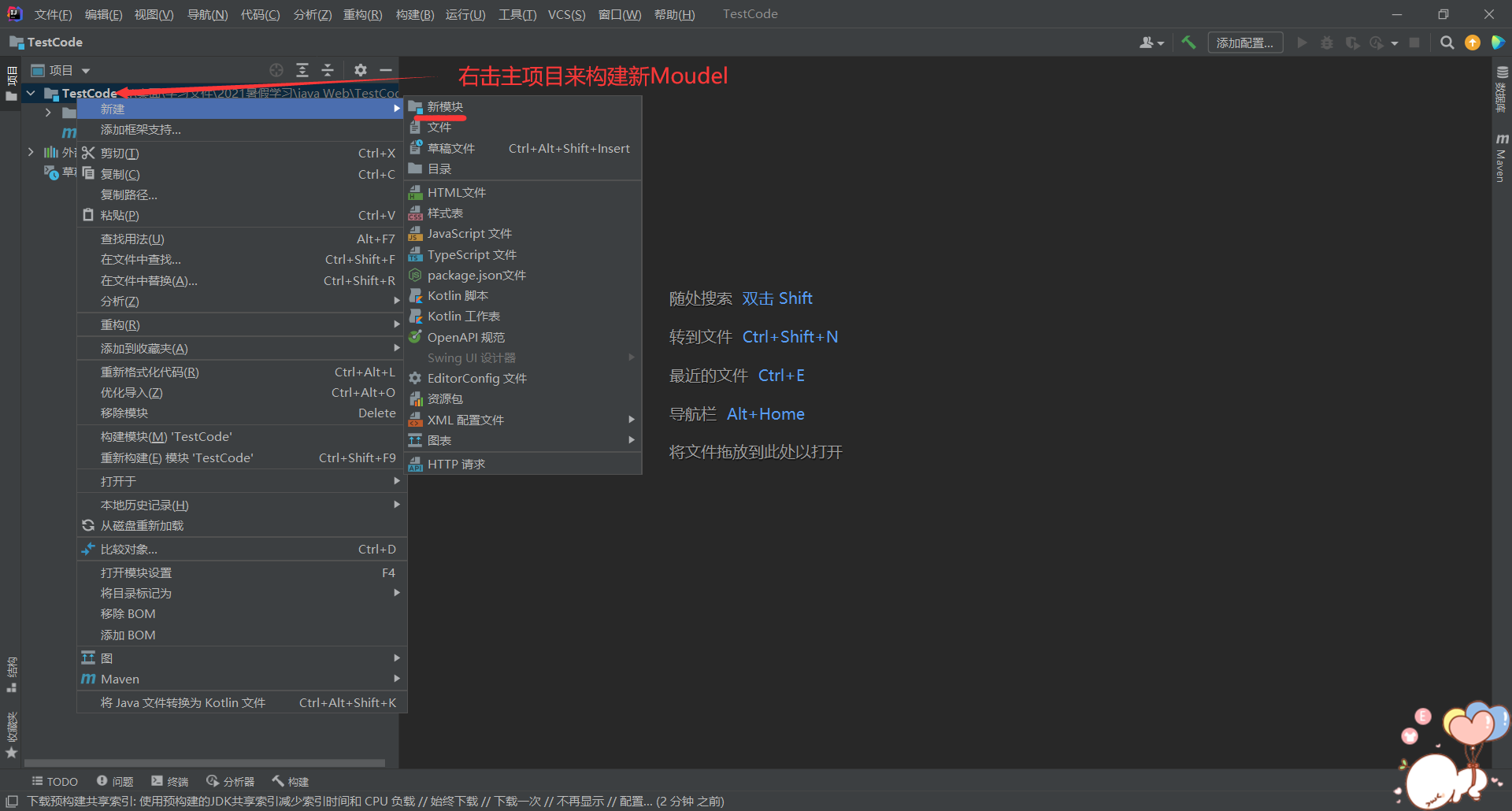This screenshot has width=1512, height=811.
Task: Open the 文件(F) menu in menu bar
Action: pos(53,14)
